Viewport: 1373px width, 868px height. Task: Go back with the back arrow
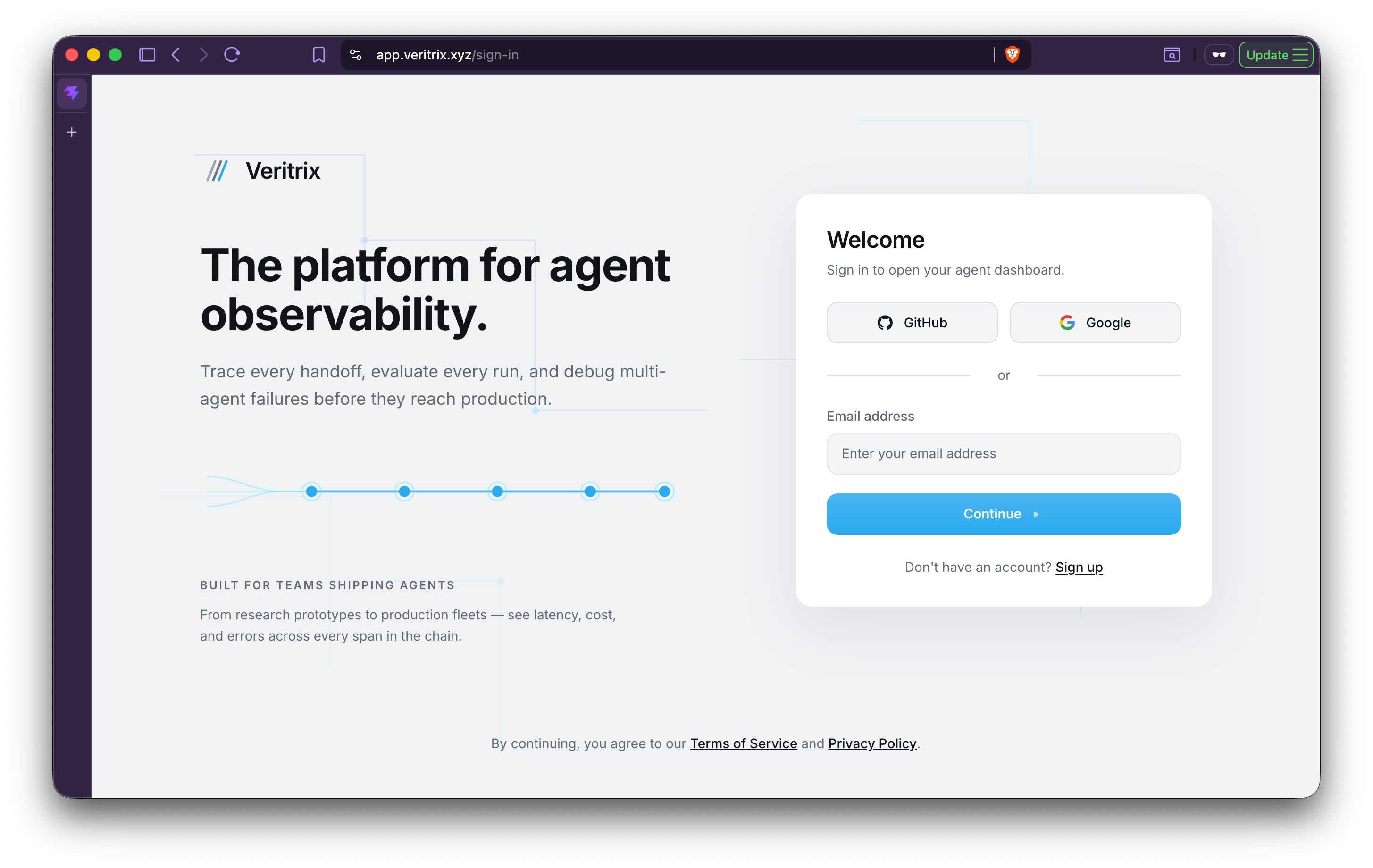click(x=176, y=55)
